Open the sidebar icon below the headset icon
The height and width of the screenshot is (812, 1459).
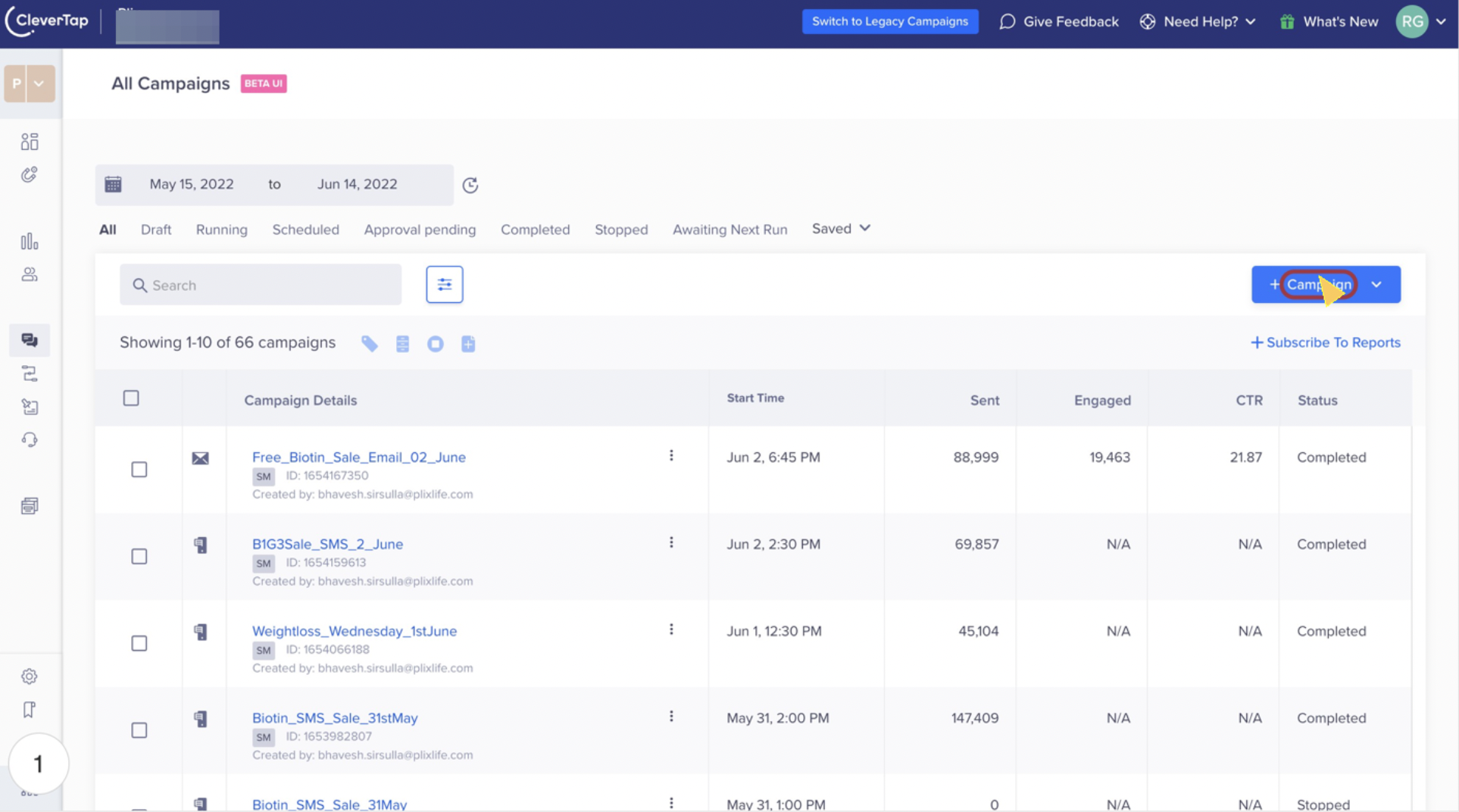30,506
